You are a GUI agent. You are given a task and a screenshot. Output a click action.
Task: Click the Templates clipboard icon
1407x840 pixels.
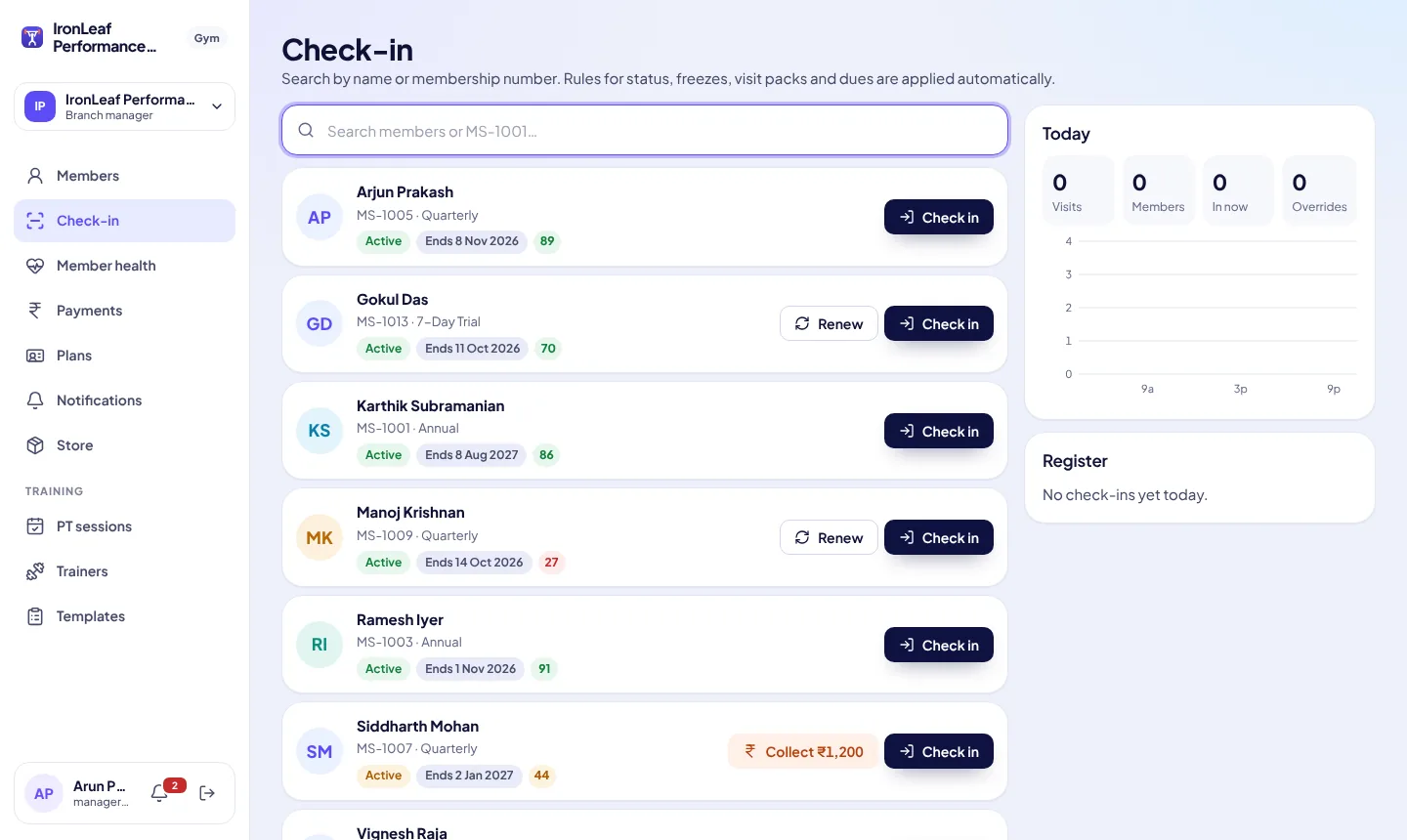coord(35,616)
